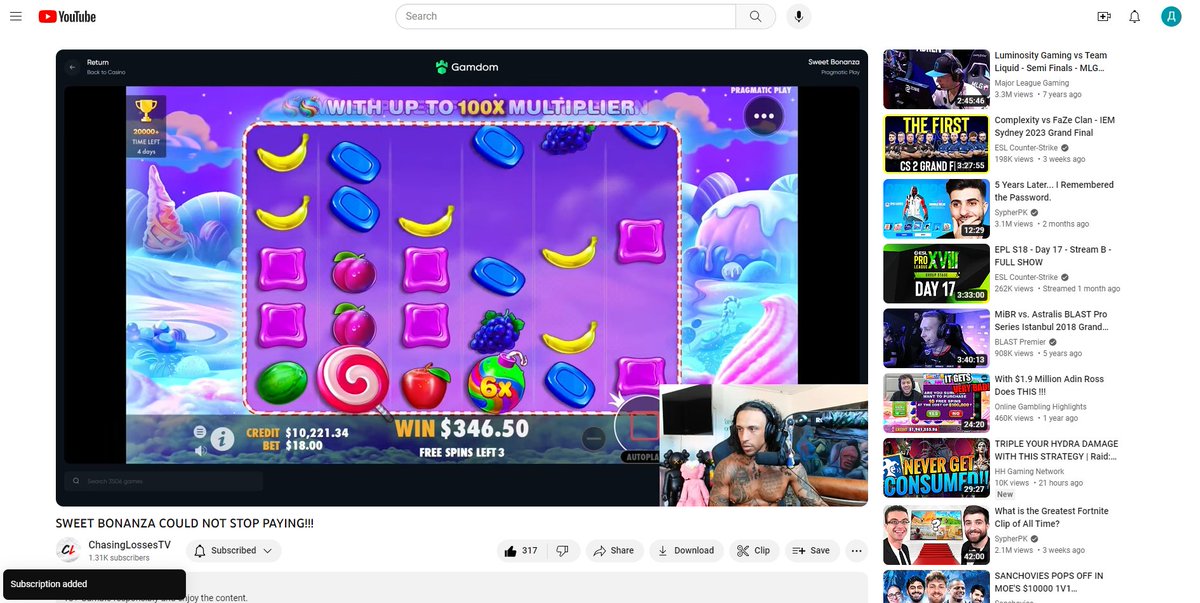Save the video to a playlist

811,550
